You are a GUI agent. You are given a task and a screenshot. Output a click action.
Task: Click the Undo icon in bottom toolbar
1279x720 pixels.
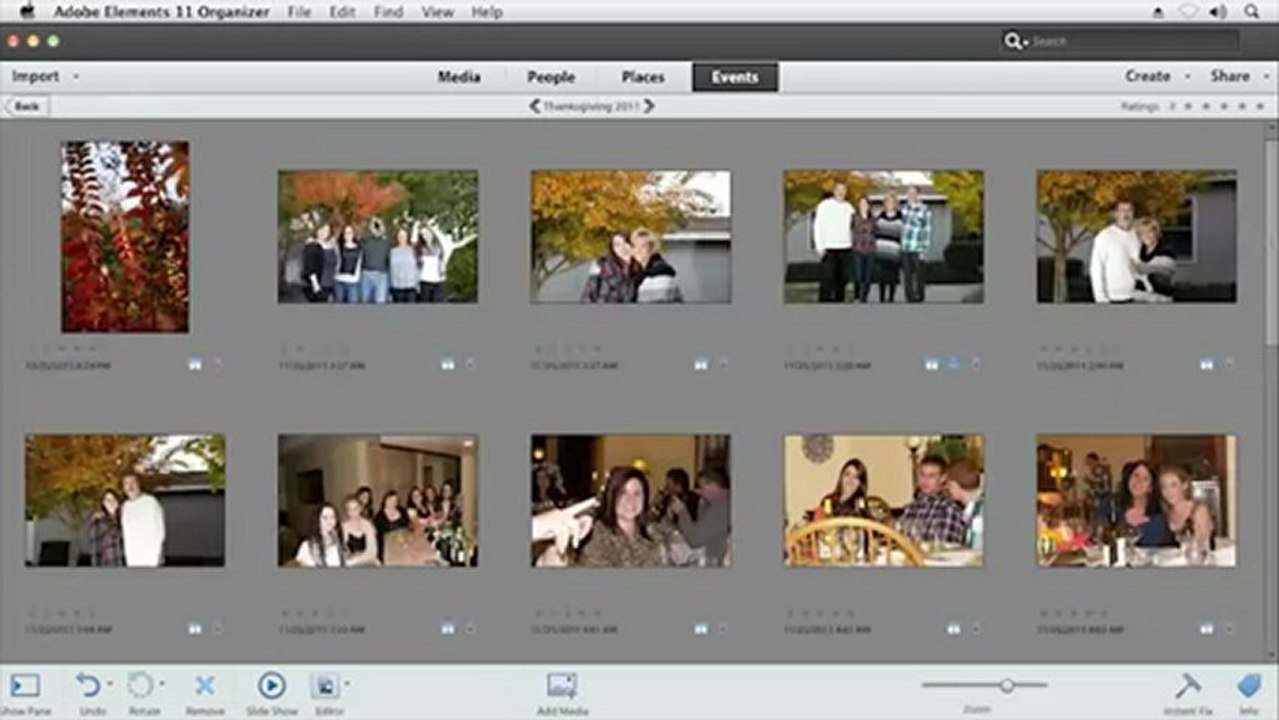click(x=88, y=685)
